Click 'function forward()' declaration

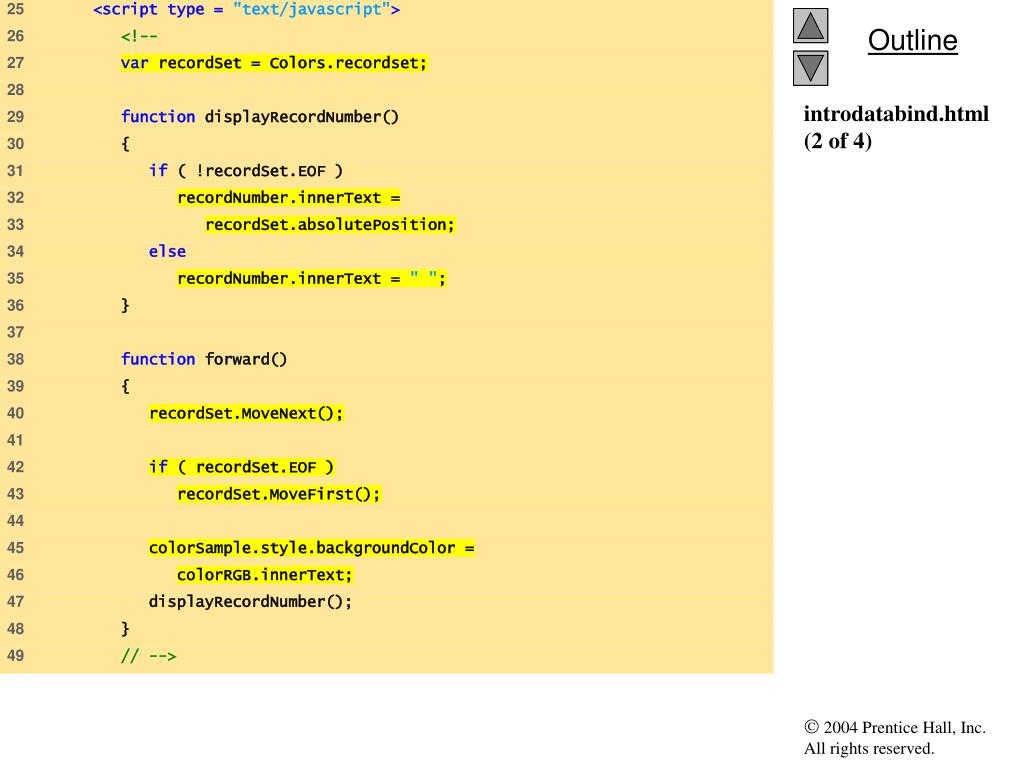click(204, 359)
